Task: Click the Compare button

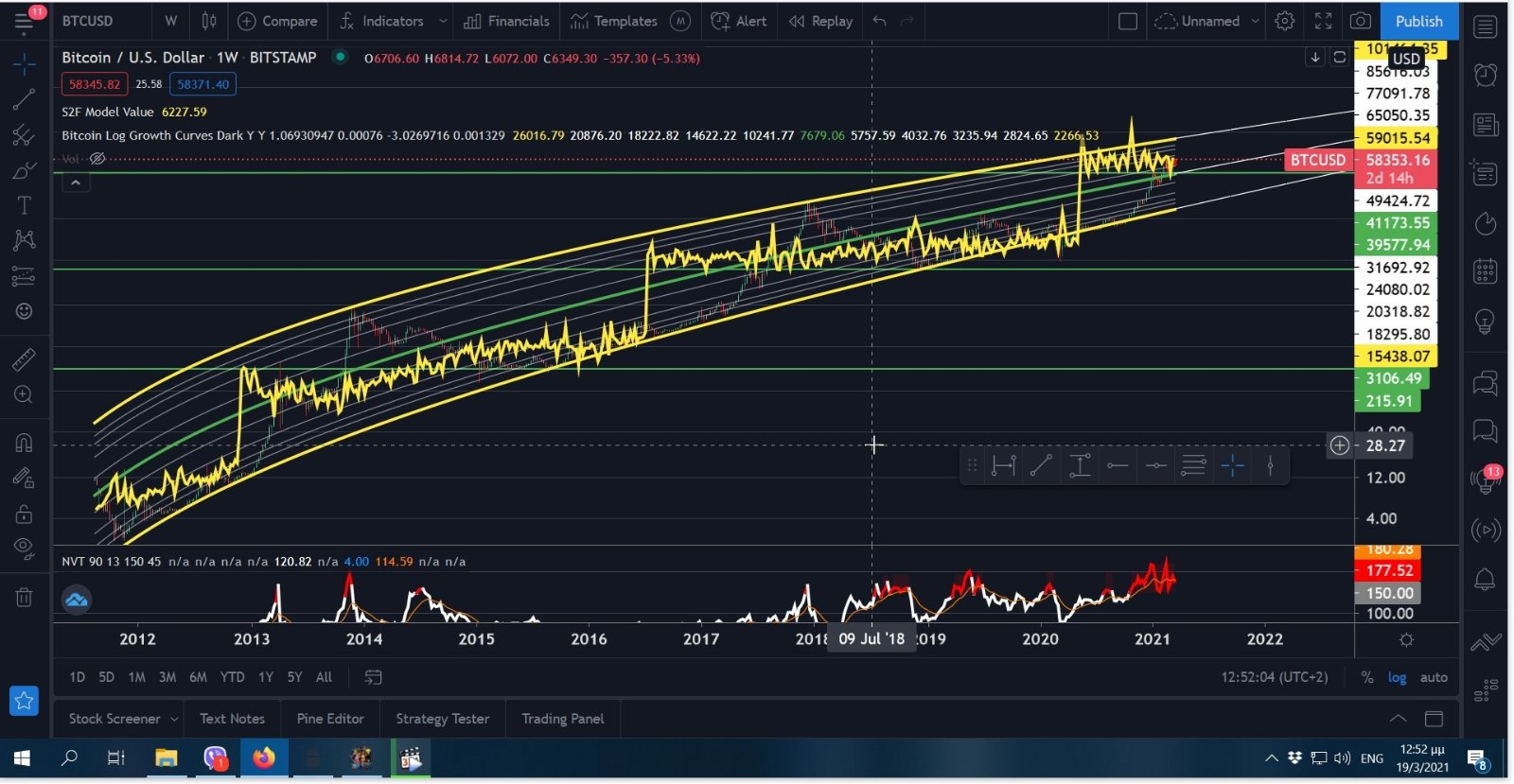Action: pos(277,21)
